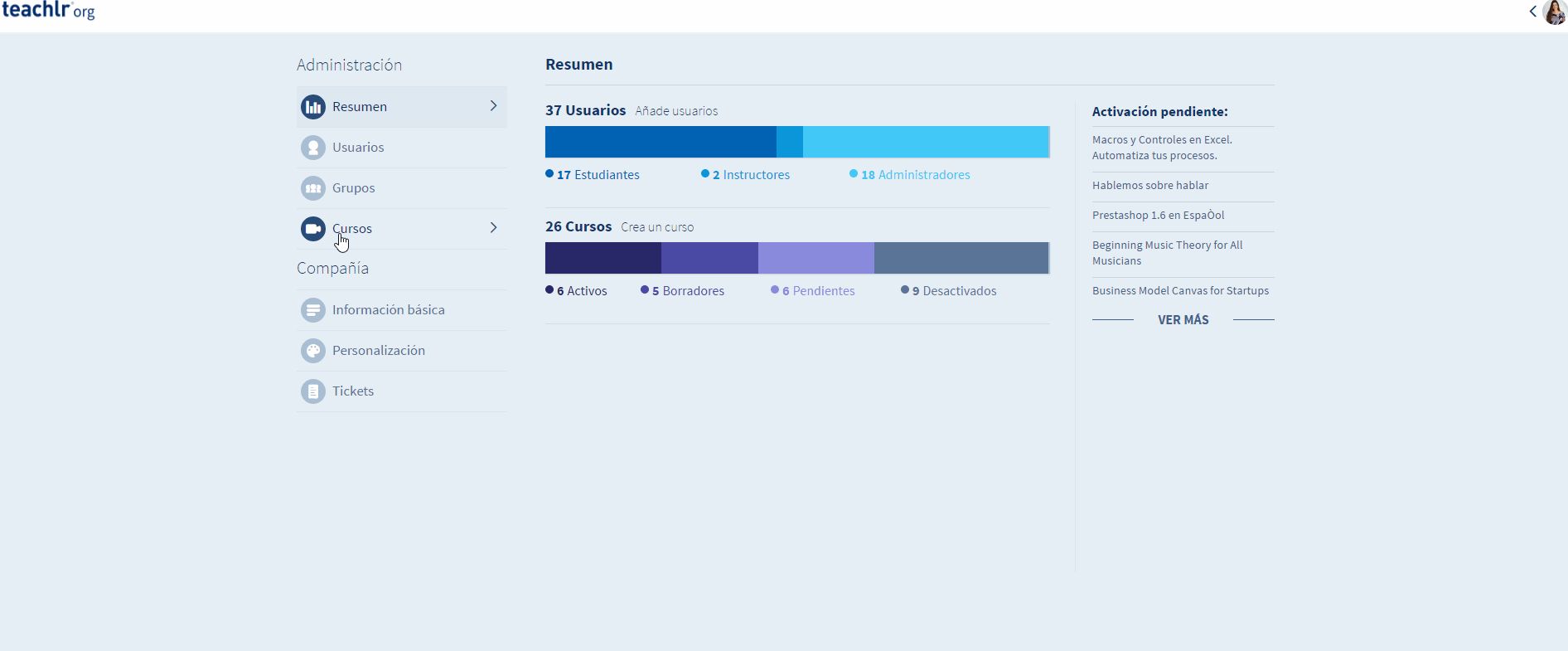Screen dimensions: 1568x651
Task: Expand the Cursos chevron arrow
Action: (493, 228)
